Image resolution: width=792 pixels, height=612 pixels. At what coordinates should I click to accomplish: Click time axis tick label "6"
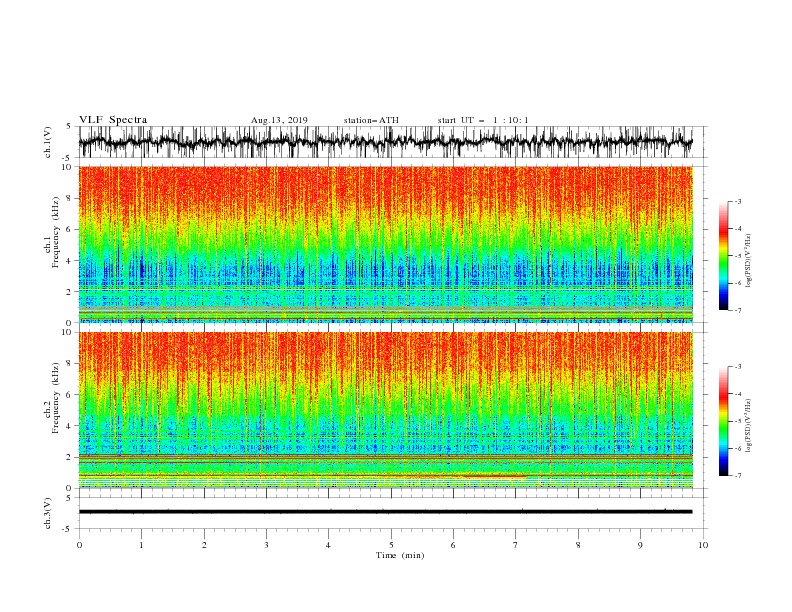[453, 545]
